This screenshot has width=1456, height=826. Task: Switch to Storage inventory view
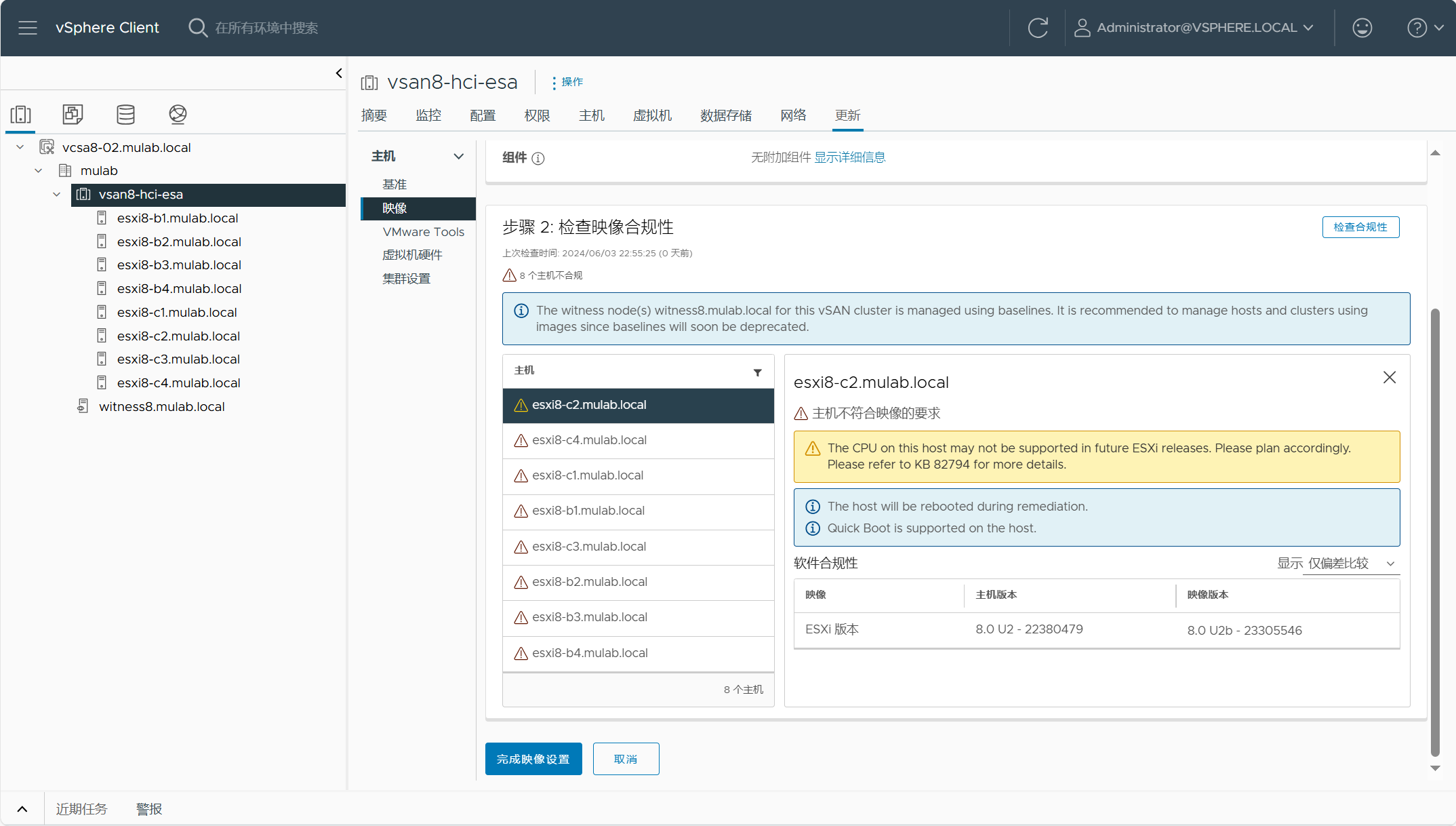point(125,115)
